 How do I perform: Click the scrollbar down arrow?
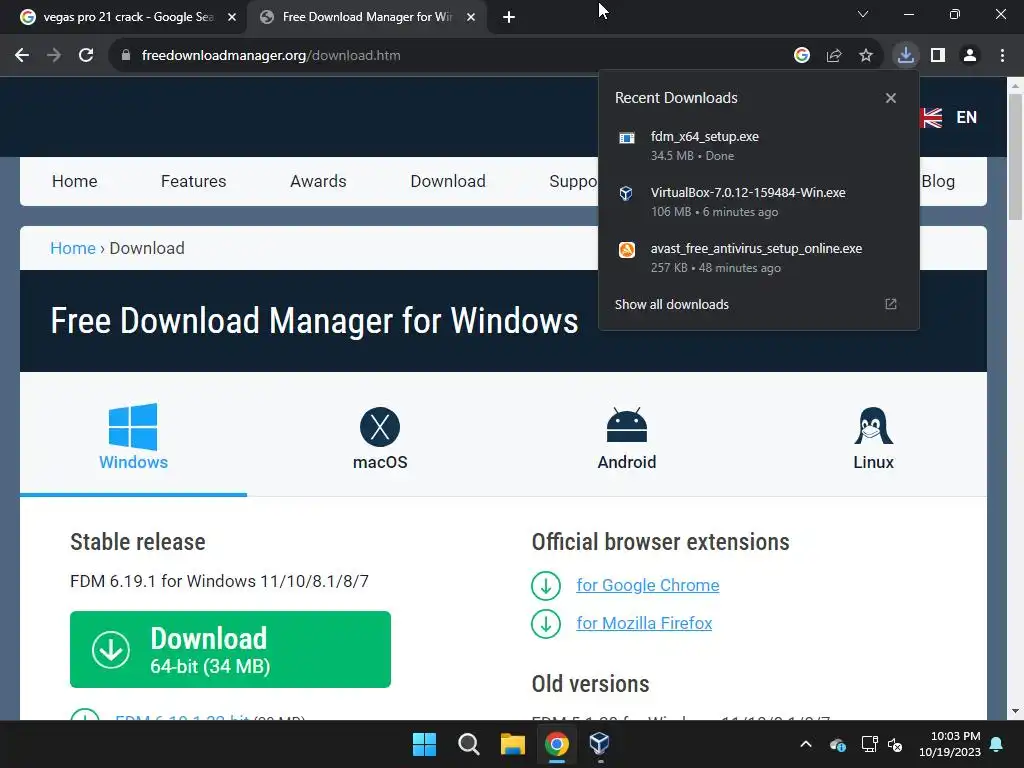1015,711
